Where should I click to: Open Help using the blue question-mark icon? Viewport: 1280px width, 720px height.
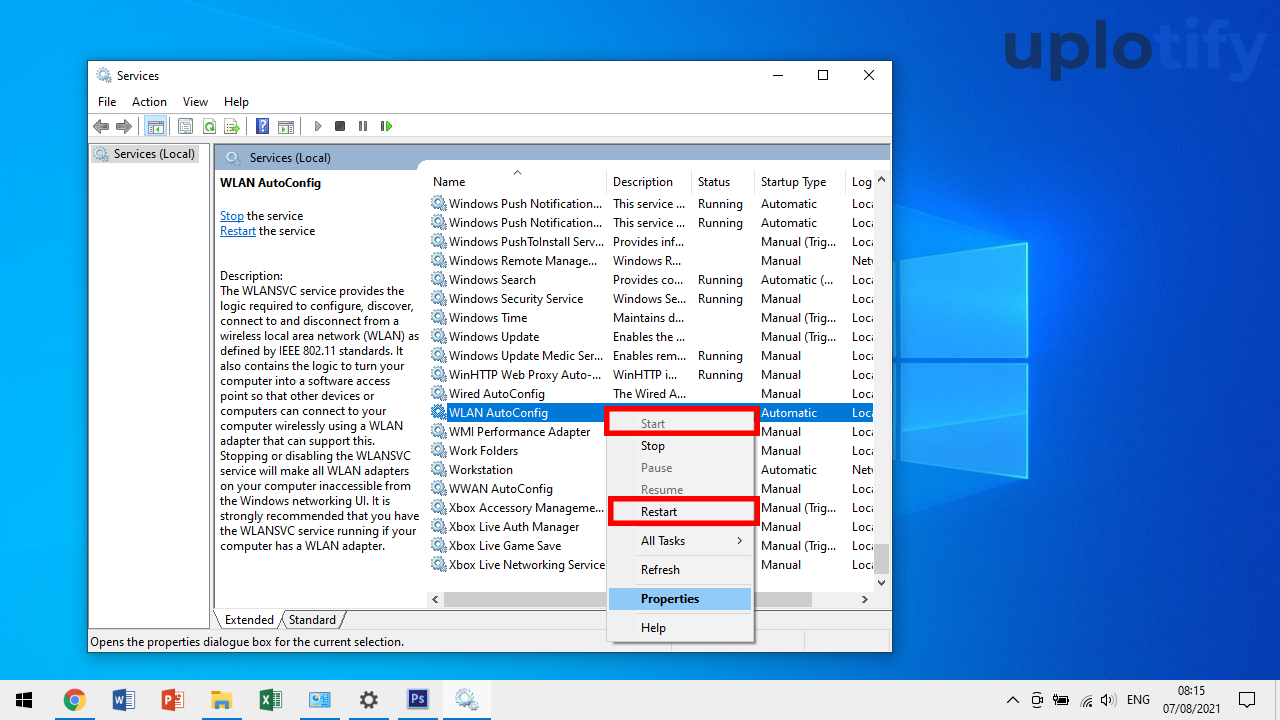262,126
